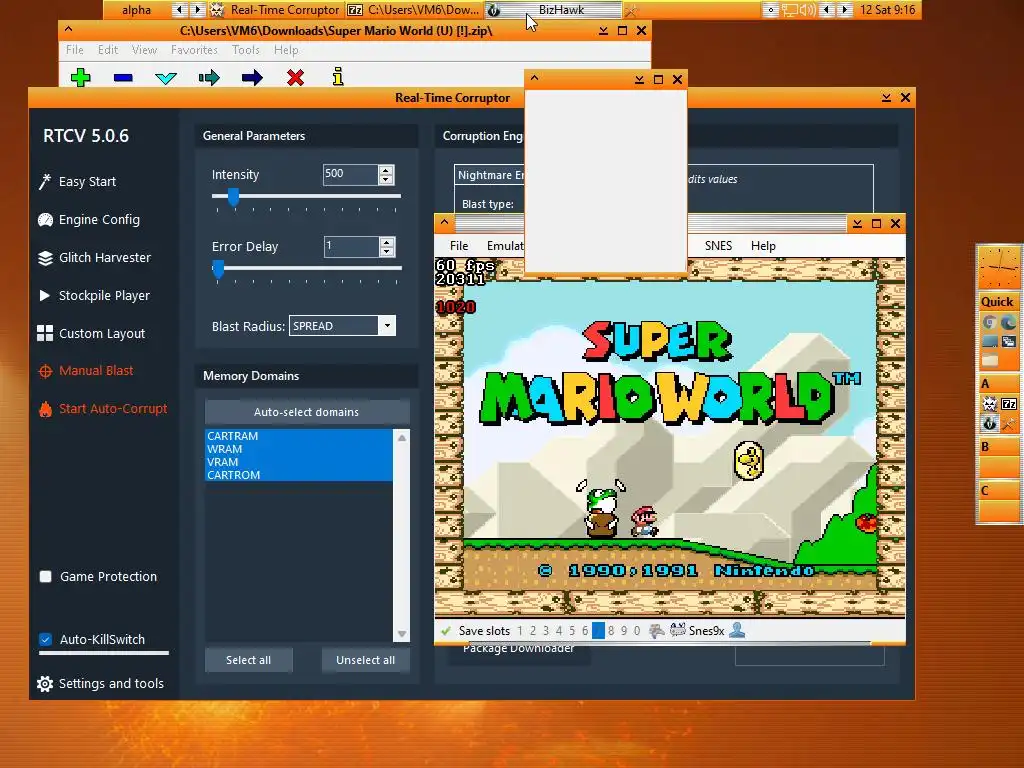Select save slot 1 in BizHawk
The width and height of the screenshot is (1024, 768).
point(520,631)
